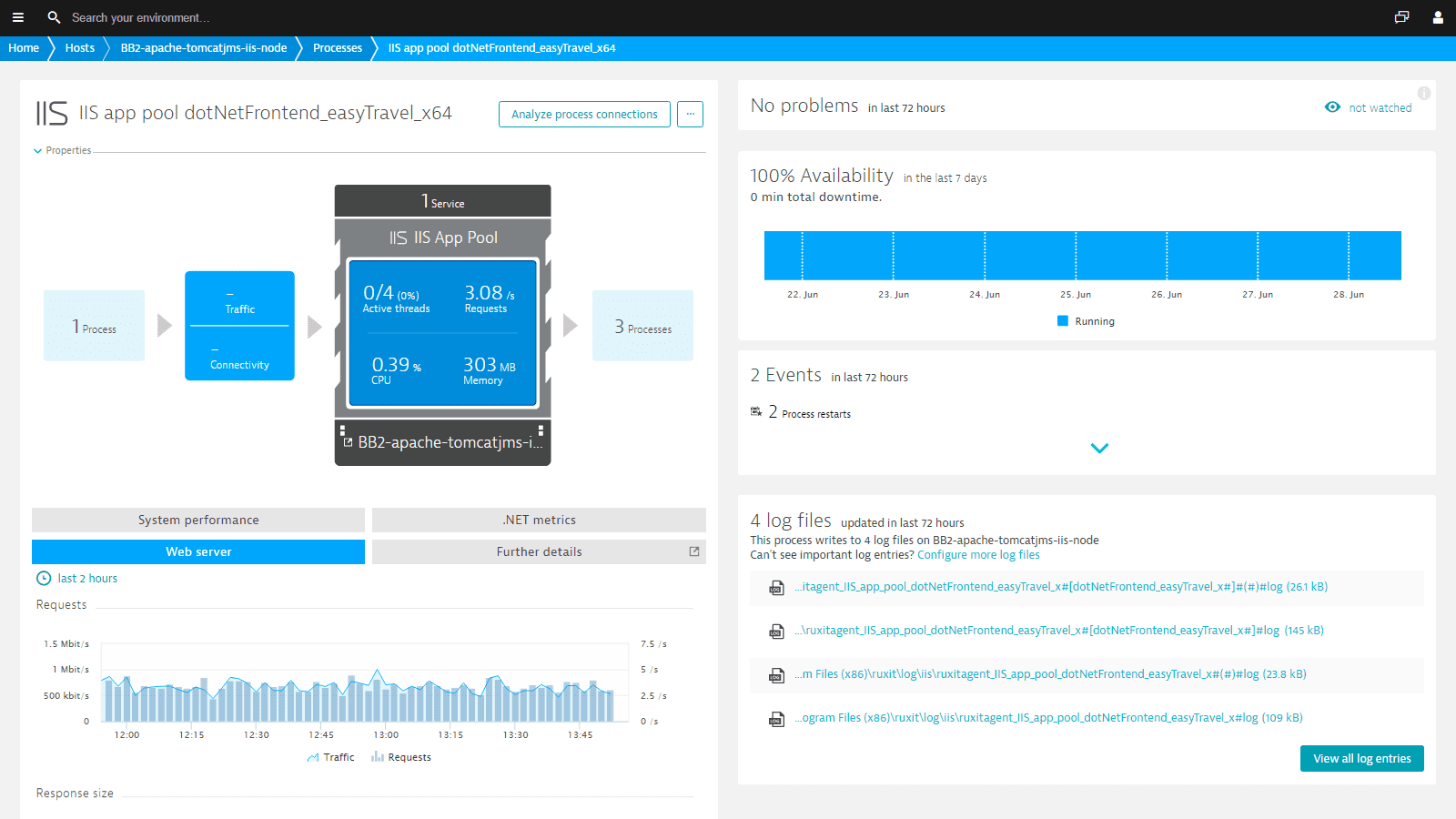Viewport: 1456px width, 819px height.
Task: Open the 1 Process tile
Action: point(94,326)
